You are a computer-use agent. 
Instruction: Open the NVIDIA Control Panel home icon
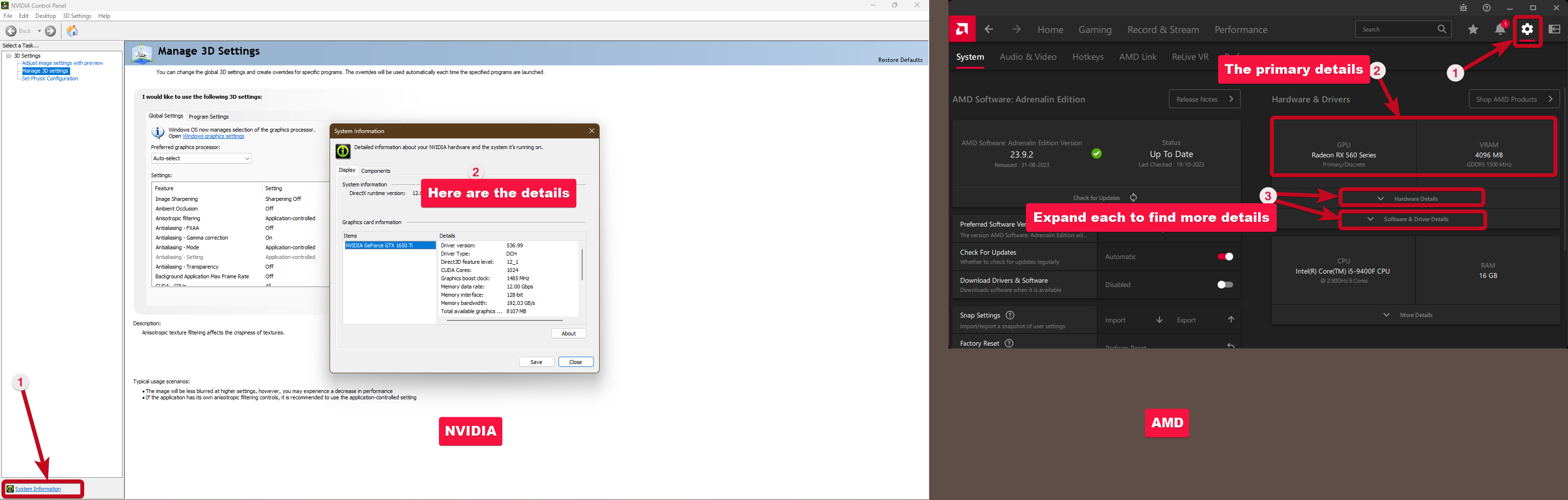pos(72,31)
